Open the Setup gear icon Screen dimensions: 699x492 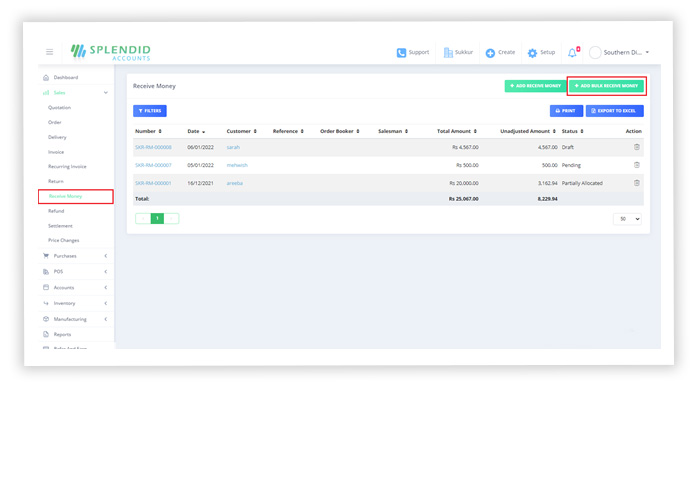coord(532,53)
